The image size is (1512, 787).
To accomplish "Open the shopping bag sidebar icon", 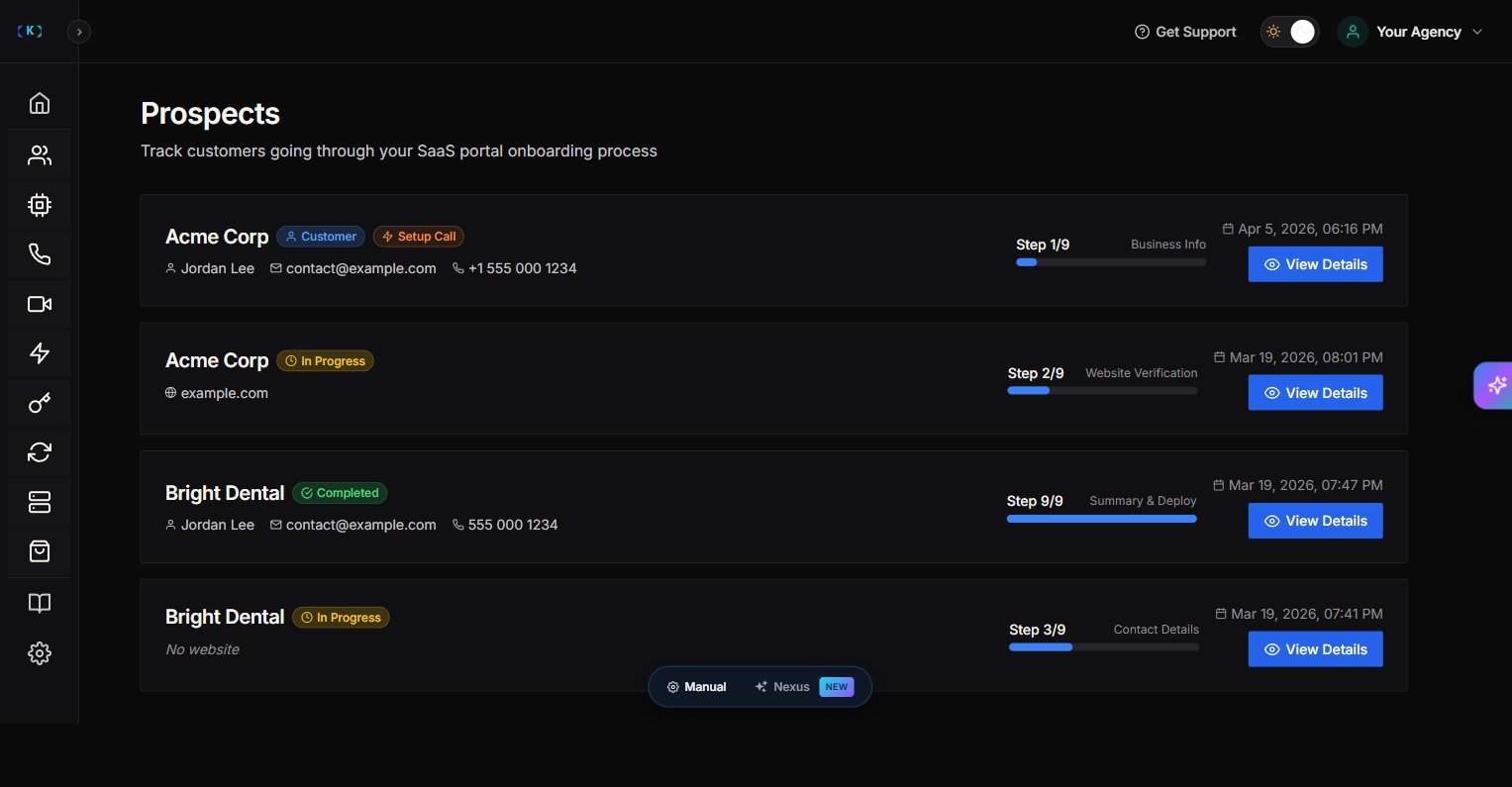I will coord(39,551).
